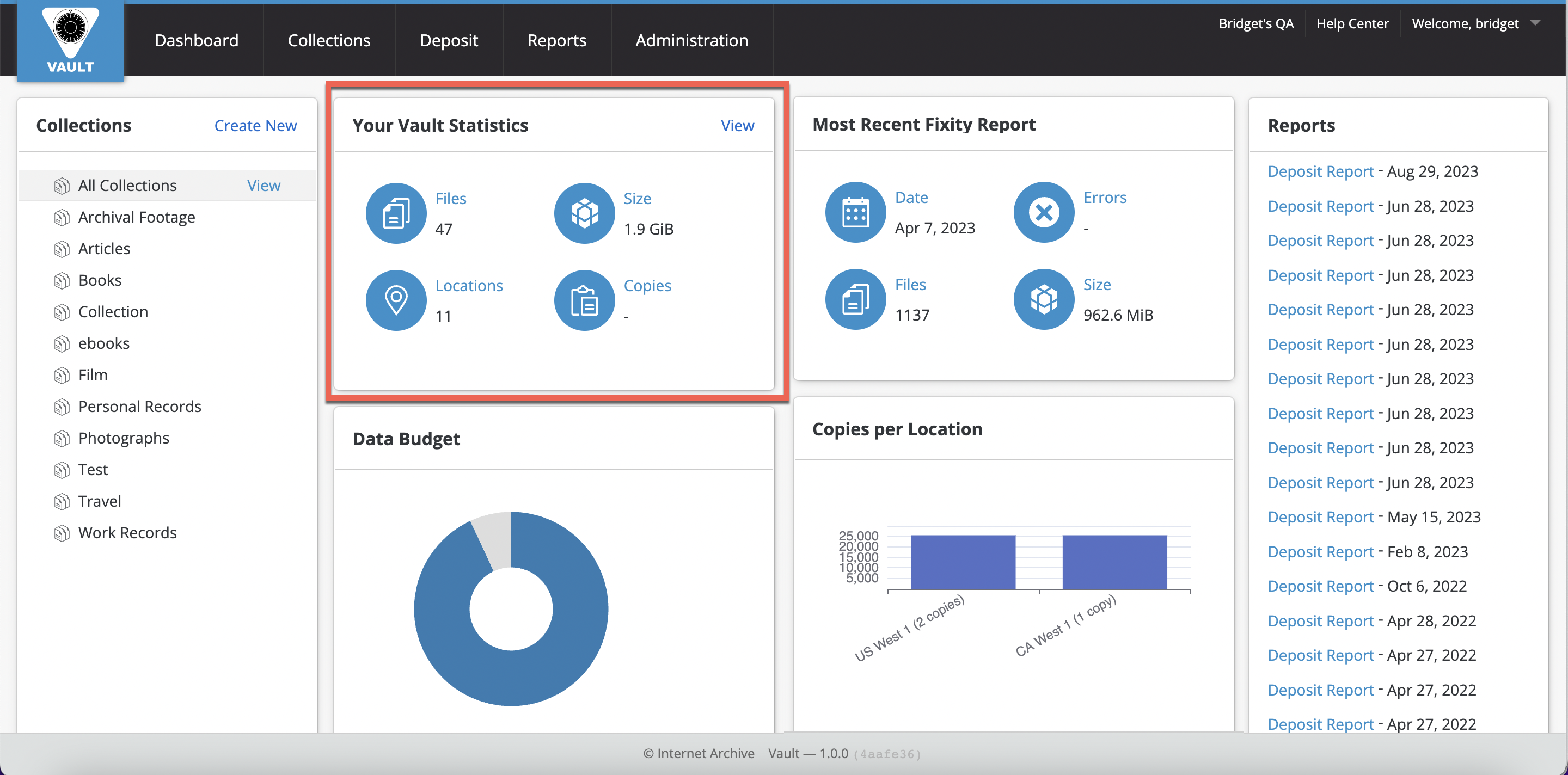Image resolution: width=1568 pixels, height=775 pixels.
Task: Click the Create New collection link
Action: [255, 125]
